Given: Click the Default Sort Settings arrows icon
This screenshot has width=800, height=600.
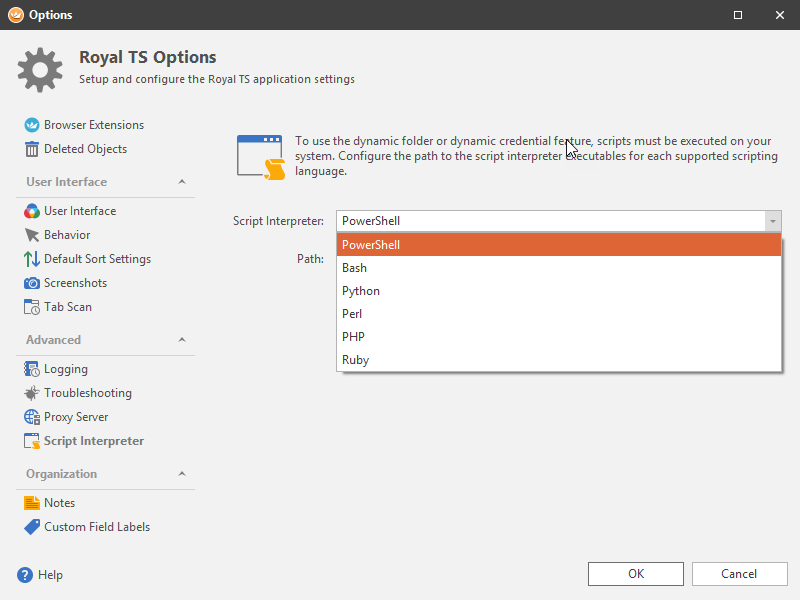Looking at the screenshot, I should point(32,259).
